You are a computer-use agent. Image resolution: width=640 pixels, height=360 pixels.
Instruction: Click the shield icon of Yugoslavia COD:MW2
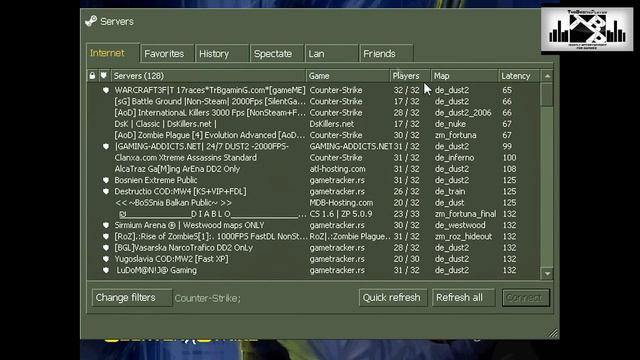(106, 259)
